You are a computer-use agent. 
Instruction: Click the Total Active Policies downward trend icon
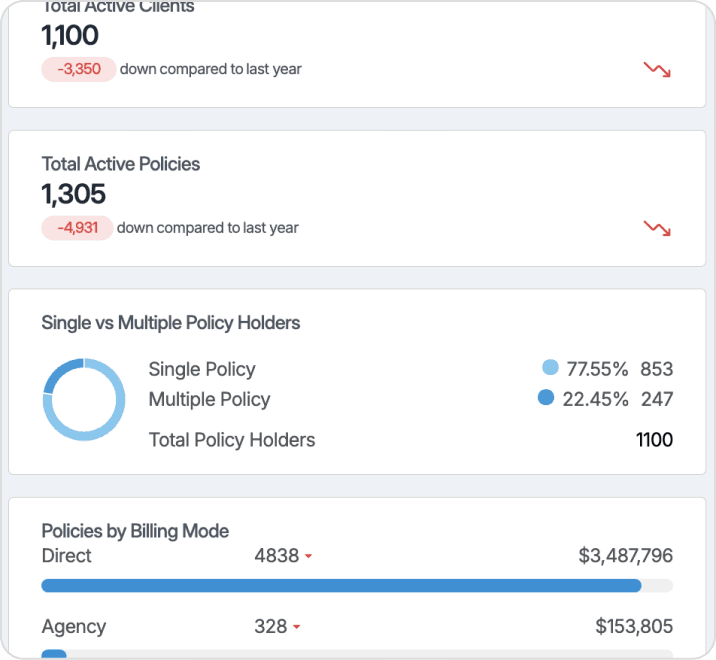657,228
